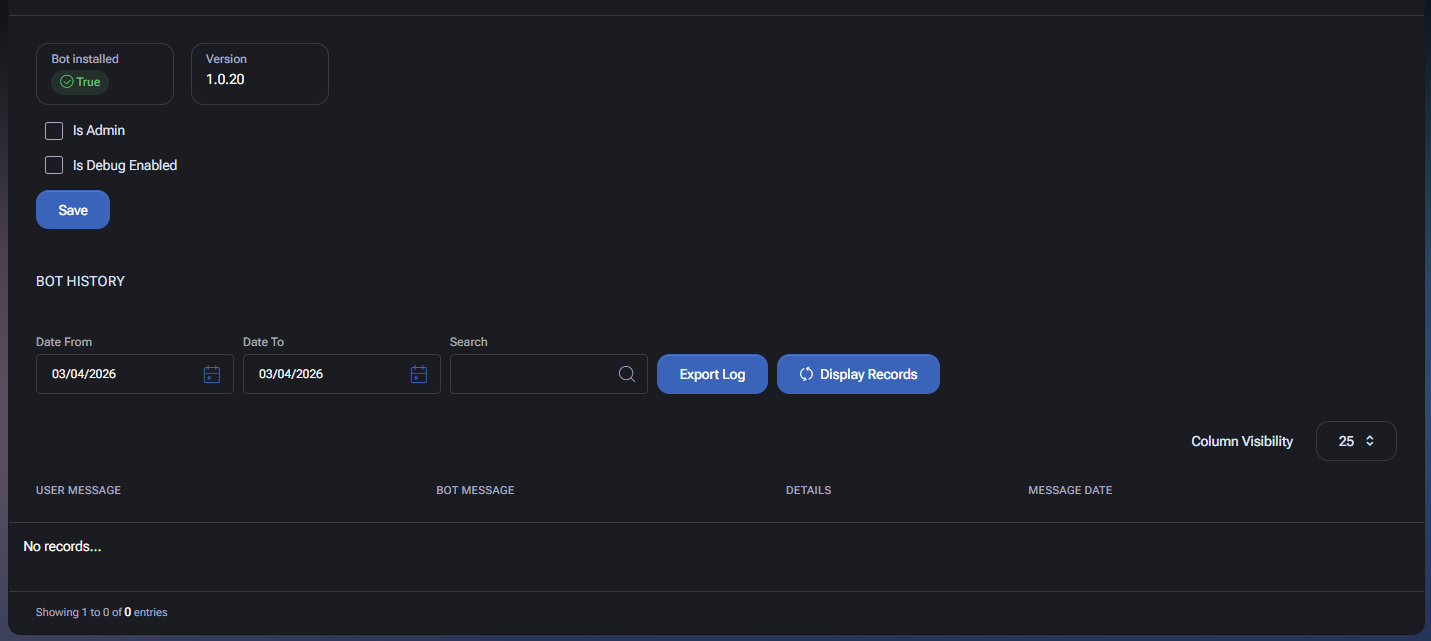Sort by the Bot Message column header
Viewport: 1431px width, 641px height.
tap(475, 490)
